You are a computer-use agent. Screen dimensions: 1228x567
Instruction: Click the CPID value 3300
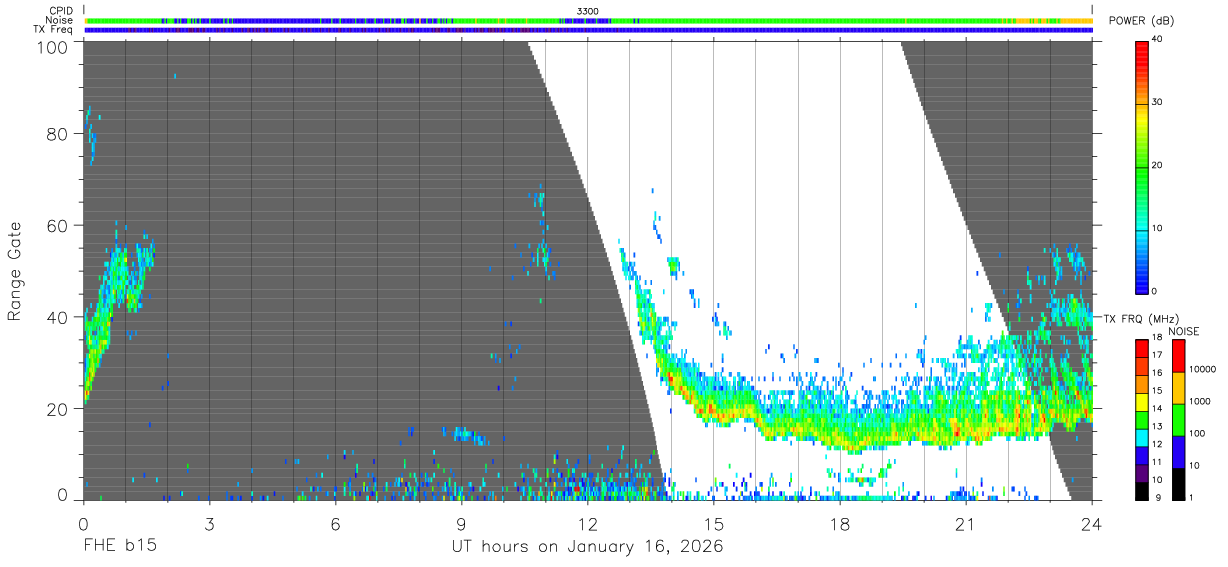click(588, 11)
